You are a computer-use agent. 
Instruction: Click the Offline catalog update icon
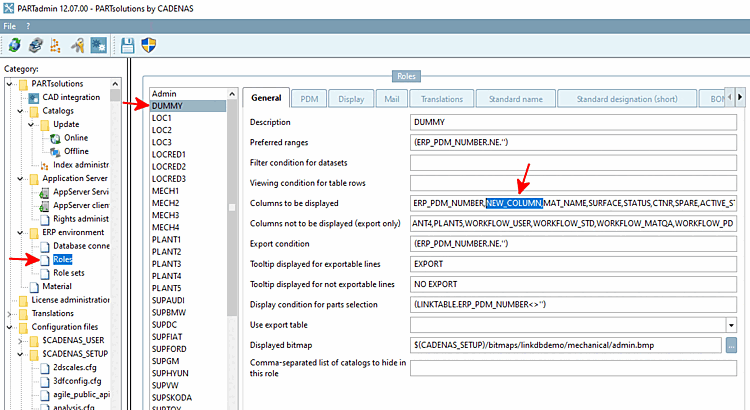click(55, 152)
